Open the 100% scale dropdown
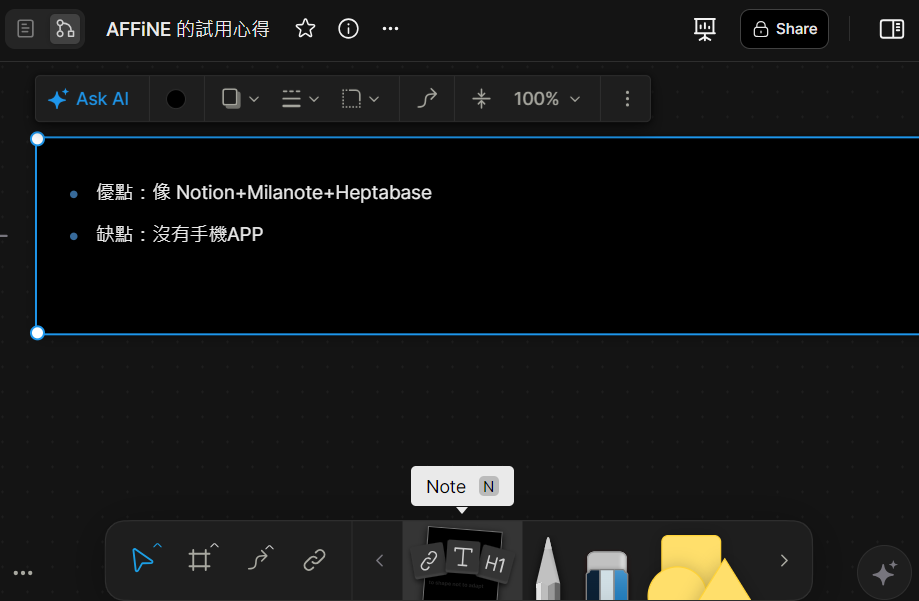The height and width of the screenshot is (601, 919). (547, 99)
